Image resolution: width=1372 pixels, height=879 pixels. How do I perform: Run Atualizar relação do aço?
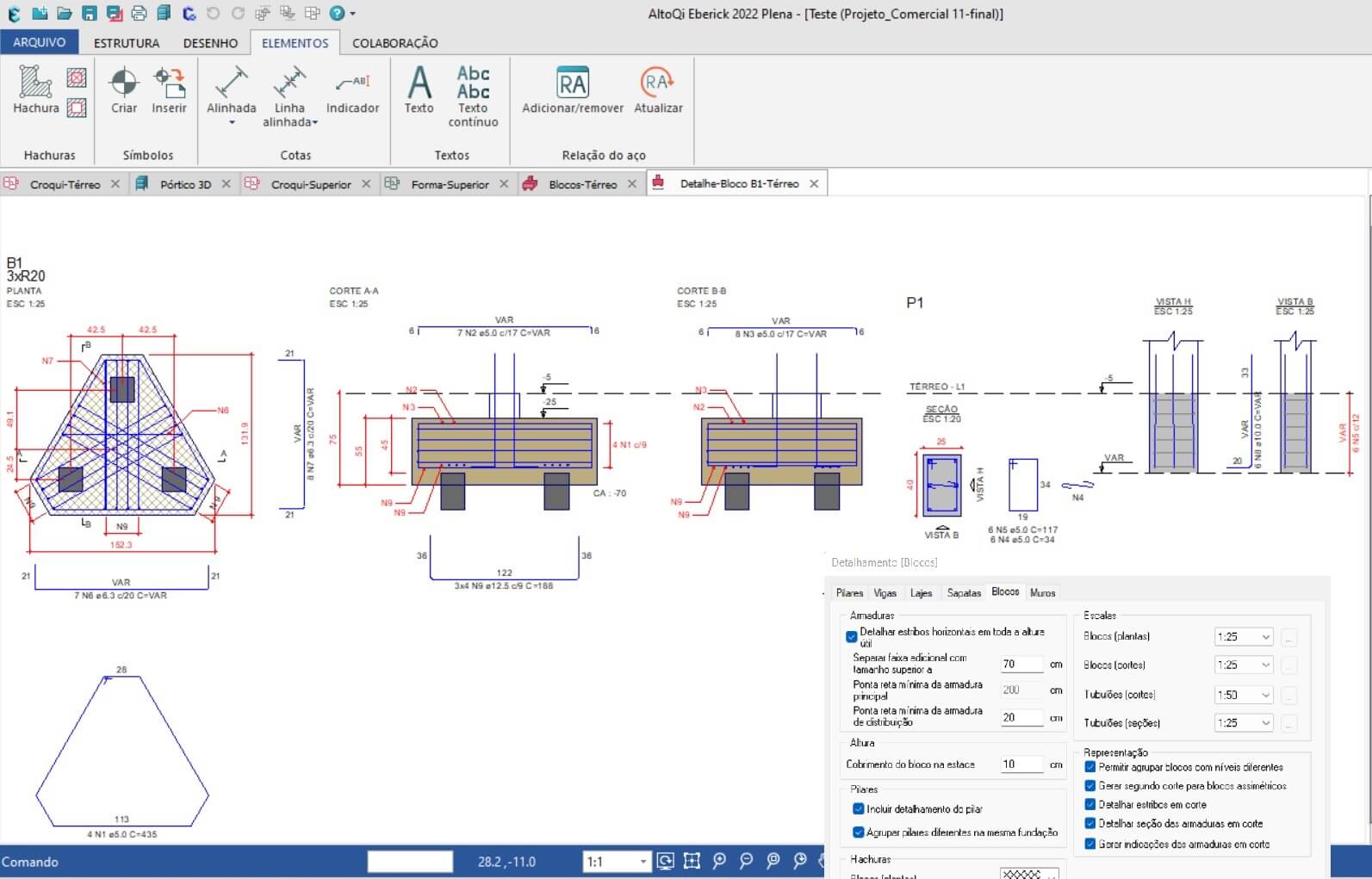click(658, 90)
